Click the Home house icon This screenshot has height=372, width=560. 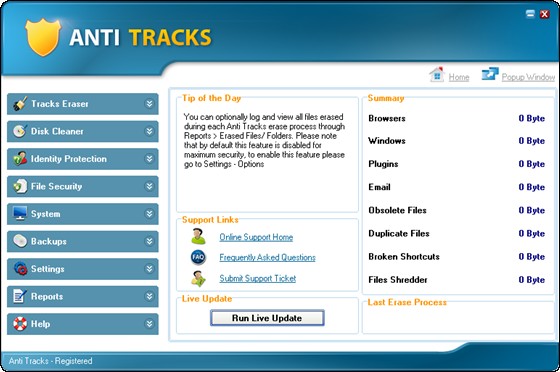click(x=437, y=75)
